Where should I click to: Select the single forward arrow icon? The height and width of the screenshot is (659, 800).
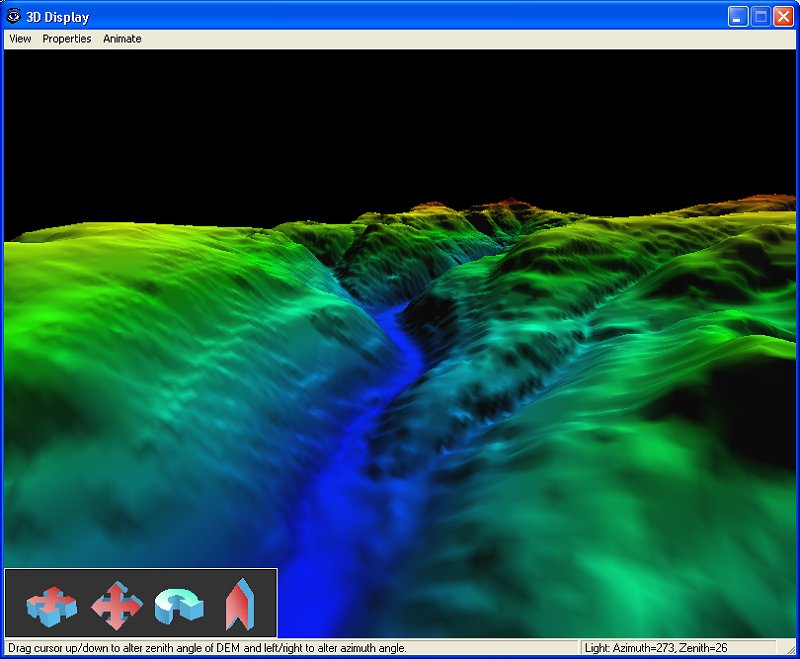[236, 605]
